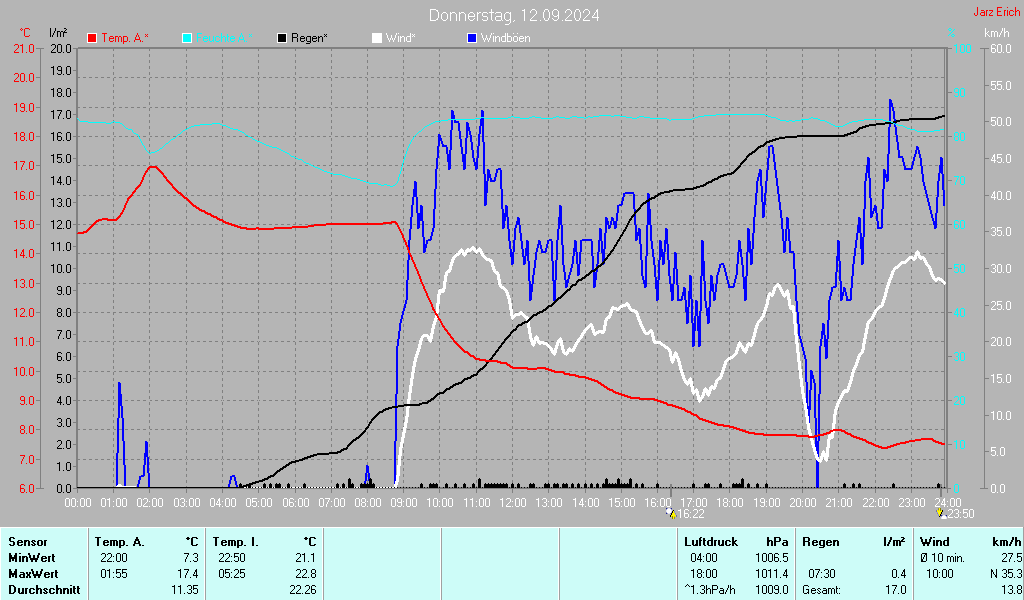Click the 12:00 time axis marker
1024x600 pixels.
[512, 501]
